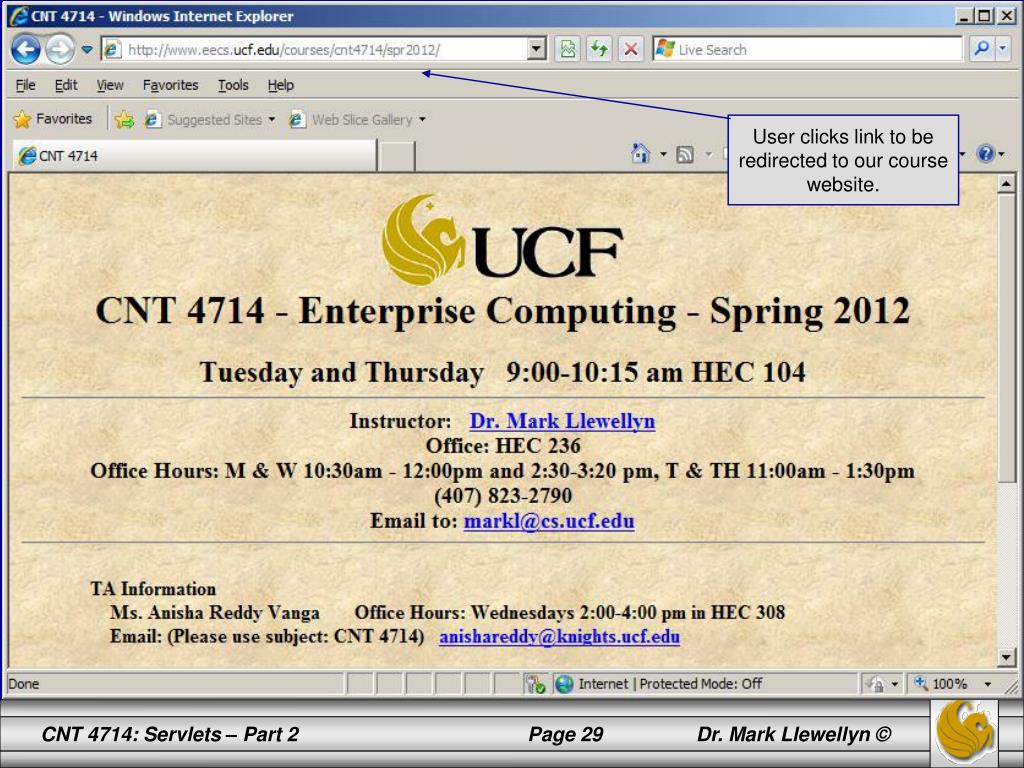This screenshot has width=1024, height=768.
Task: Click the 100% zoom level button
Action: point(941,684)
